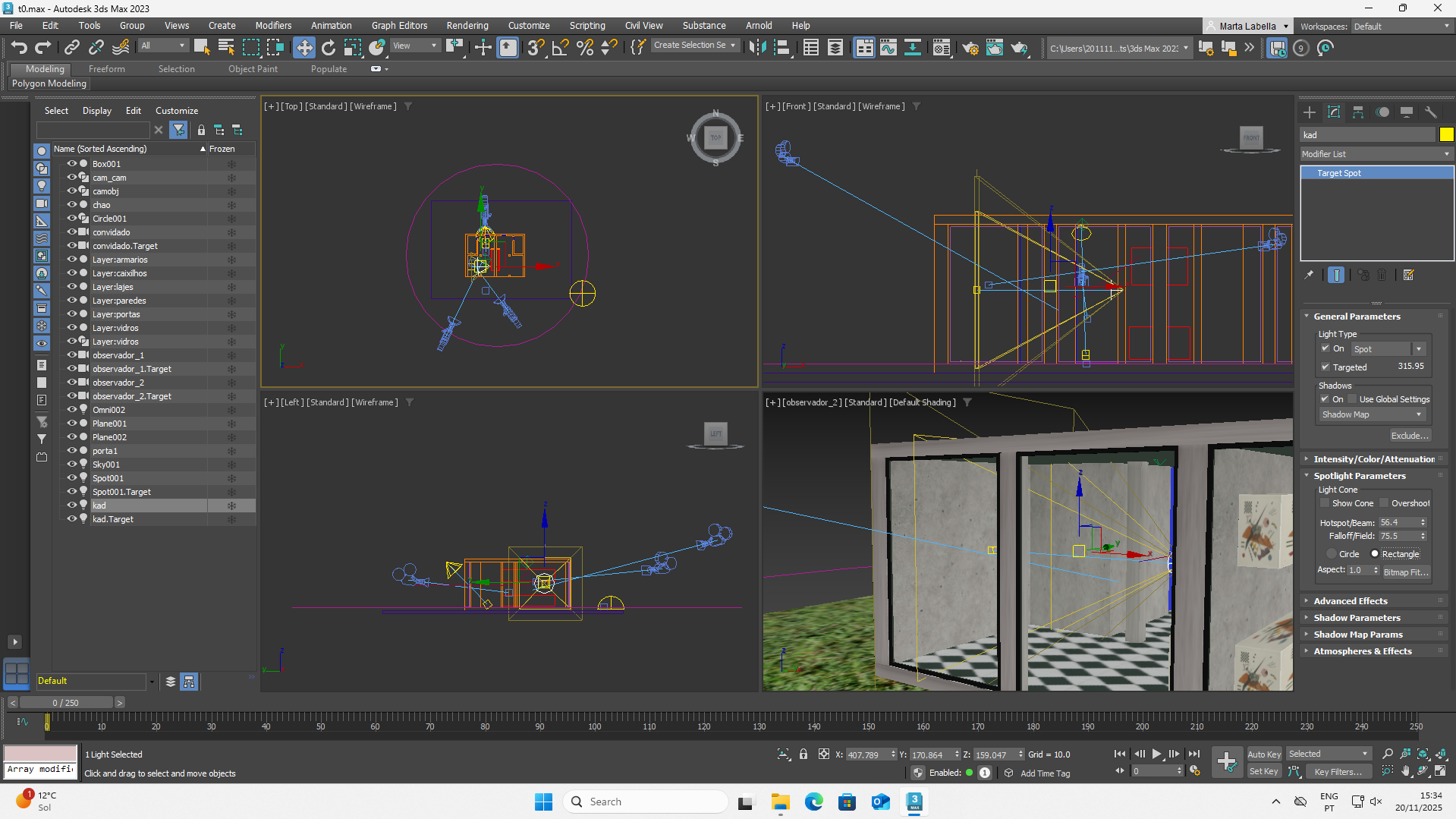
Task: Select the Select and Rotate tool
Action: pyautogui.click(x=328, y=48)
